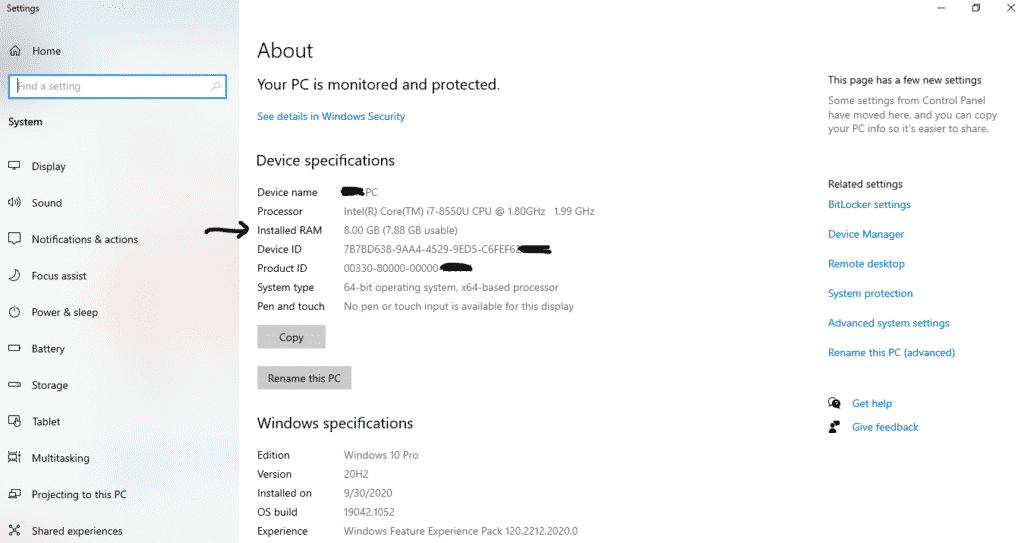Click the Display monitor icon

14,166
